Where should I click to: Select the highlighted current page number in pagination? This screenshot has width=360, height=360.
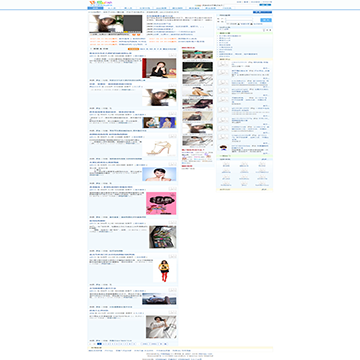click(x=99, y=344)
